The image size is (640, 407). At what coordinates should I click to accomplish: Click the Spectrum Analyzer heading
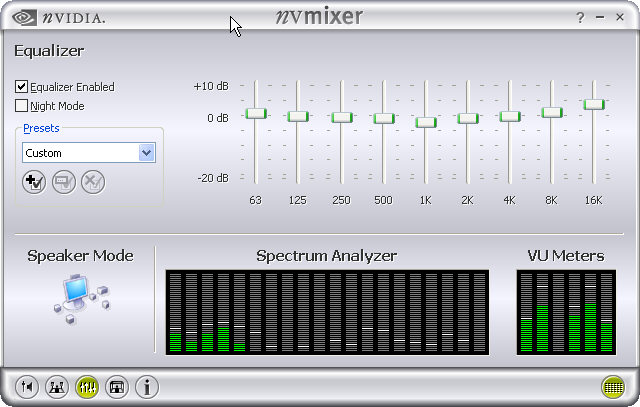tap(327, 256)
